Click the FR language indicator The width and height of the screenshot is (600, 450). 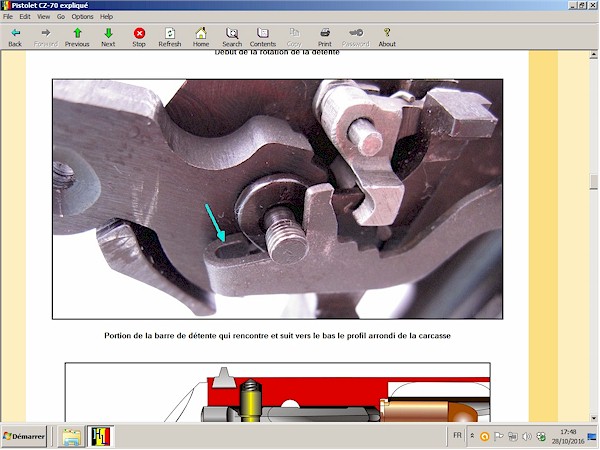tap(457, 435)
